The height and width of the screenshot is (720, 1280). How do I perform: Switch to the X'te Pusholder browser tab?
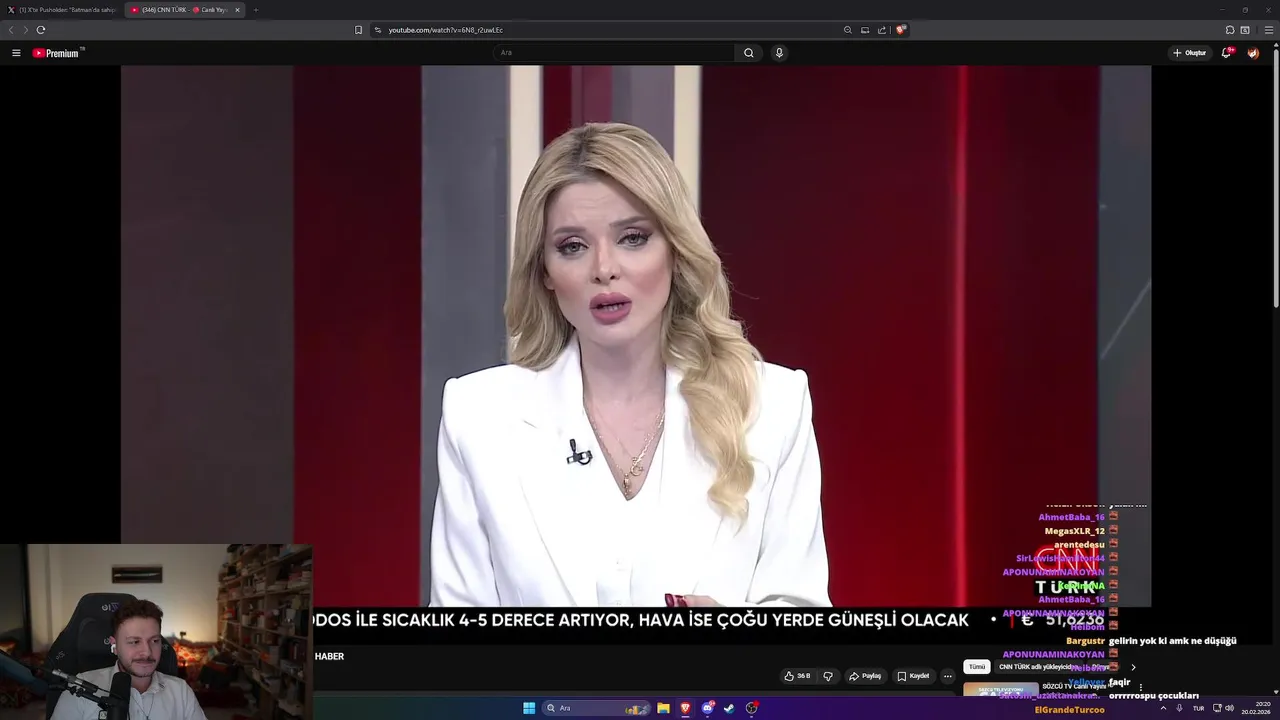click(x=64, y=10)
